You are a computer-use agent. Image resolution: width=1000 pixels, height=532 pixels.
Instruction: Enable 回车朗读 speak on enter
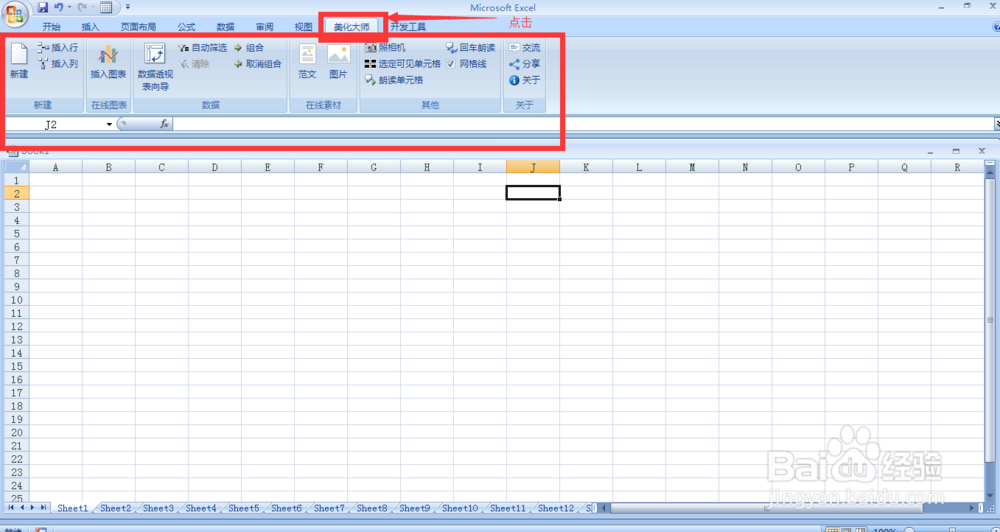(471, 48)
